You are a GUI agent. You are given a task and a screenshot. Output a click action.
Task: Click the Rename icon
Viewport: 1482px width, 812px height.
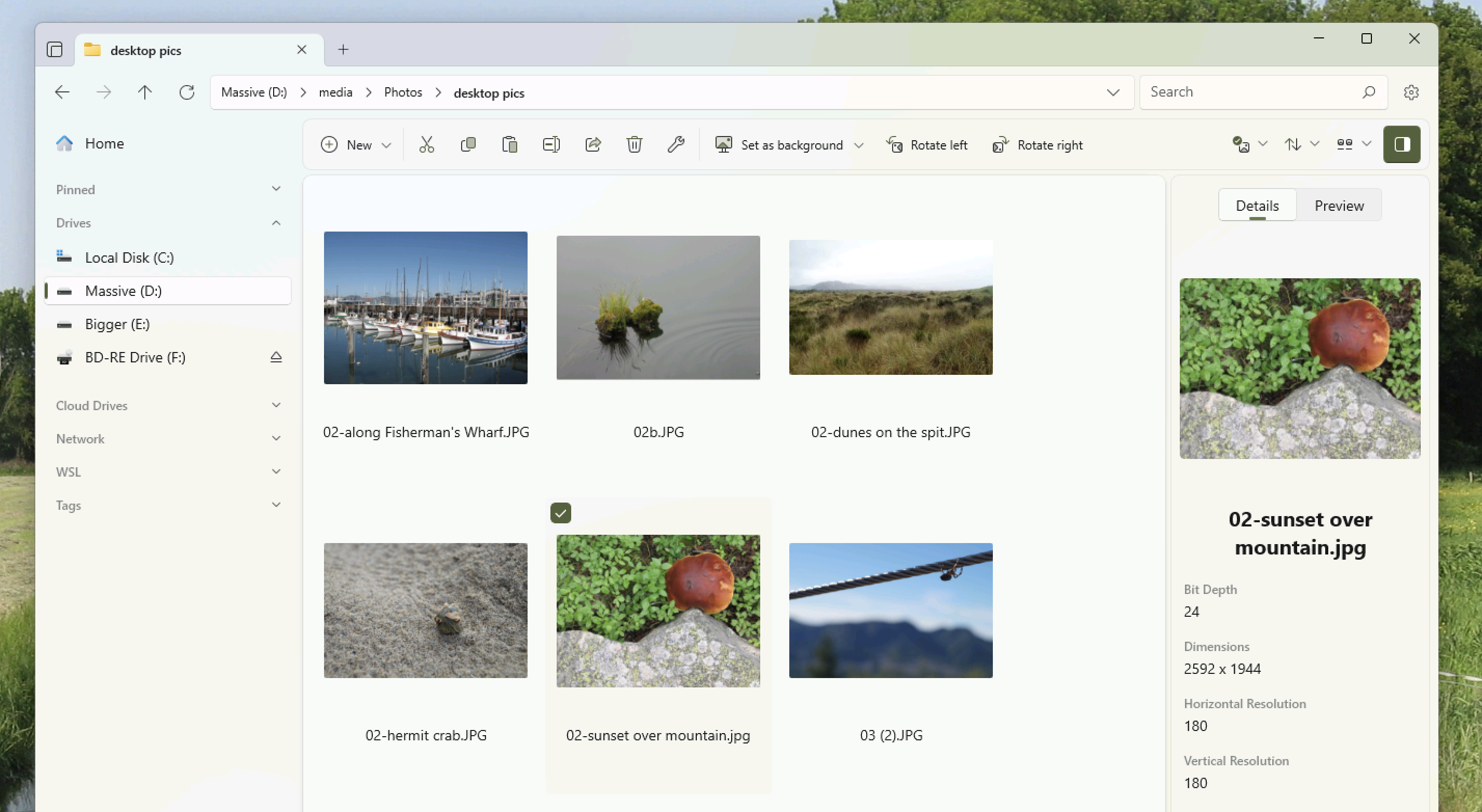551,144
